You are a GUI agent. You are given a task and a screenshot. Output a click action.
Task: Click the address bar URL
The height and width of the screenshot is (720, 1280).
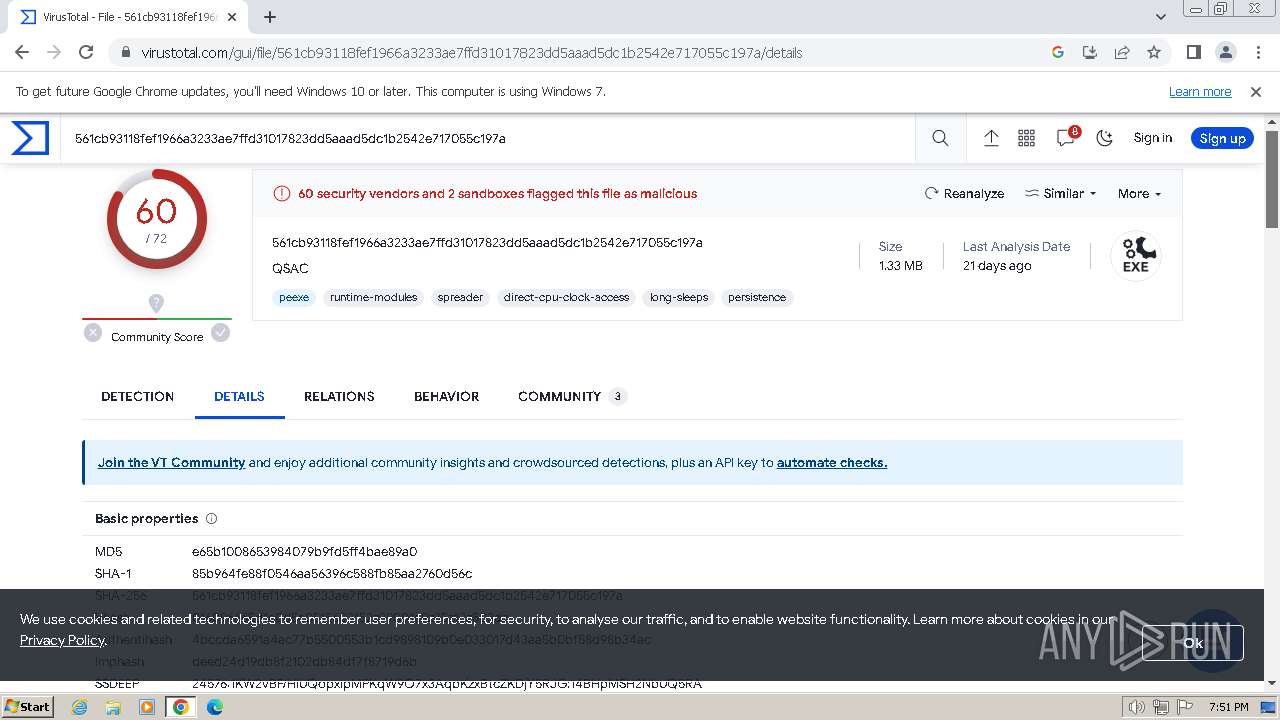tap(472, 53)
